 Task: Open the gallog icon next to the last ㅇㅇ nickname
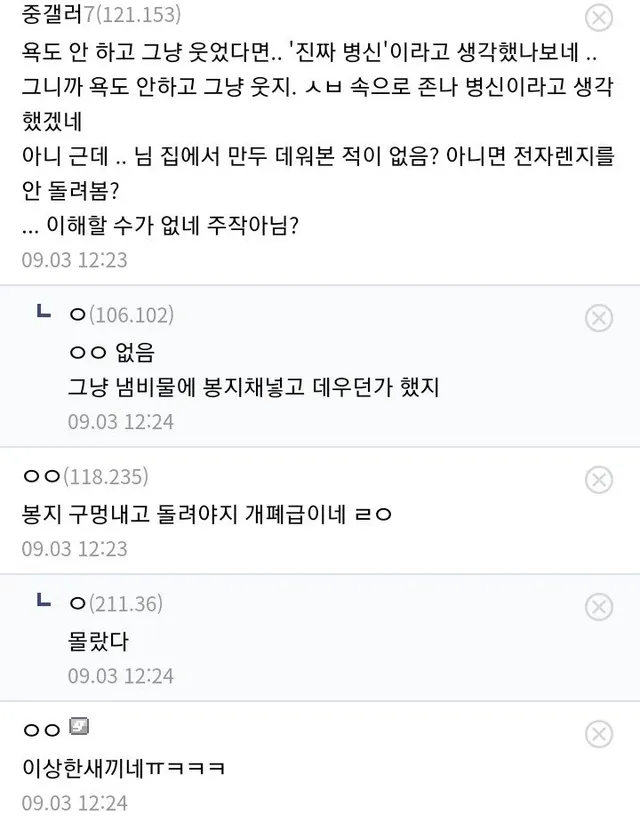(x=81, y=729)
